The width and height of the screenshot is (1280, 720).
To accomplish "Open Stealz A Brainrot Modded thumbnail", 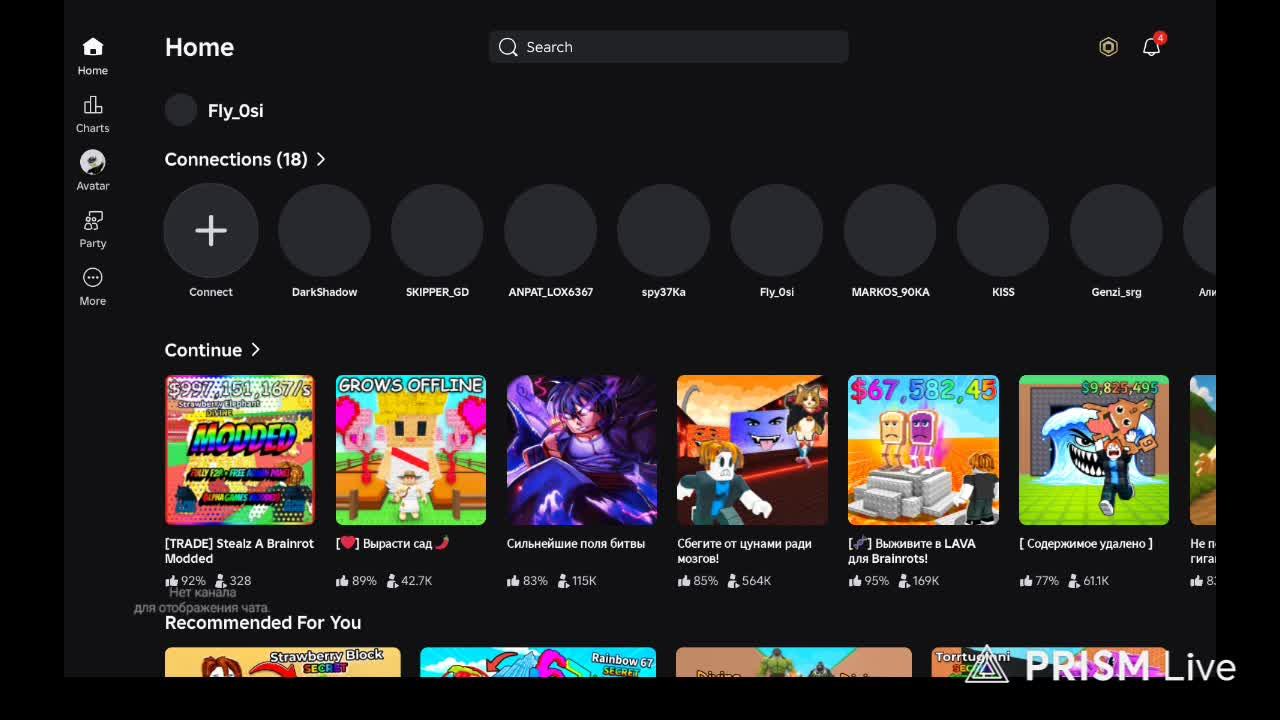I will click(240, 450).
